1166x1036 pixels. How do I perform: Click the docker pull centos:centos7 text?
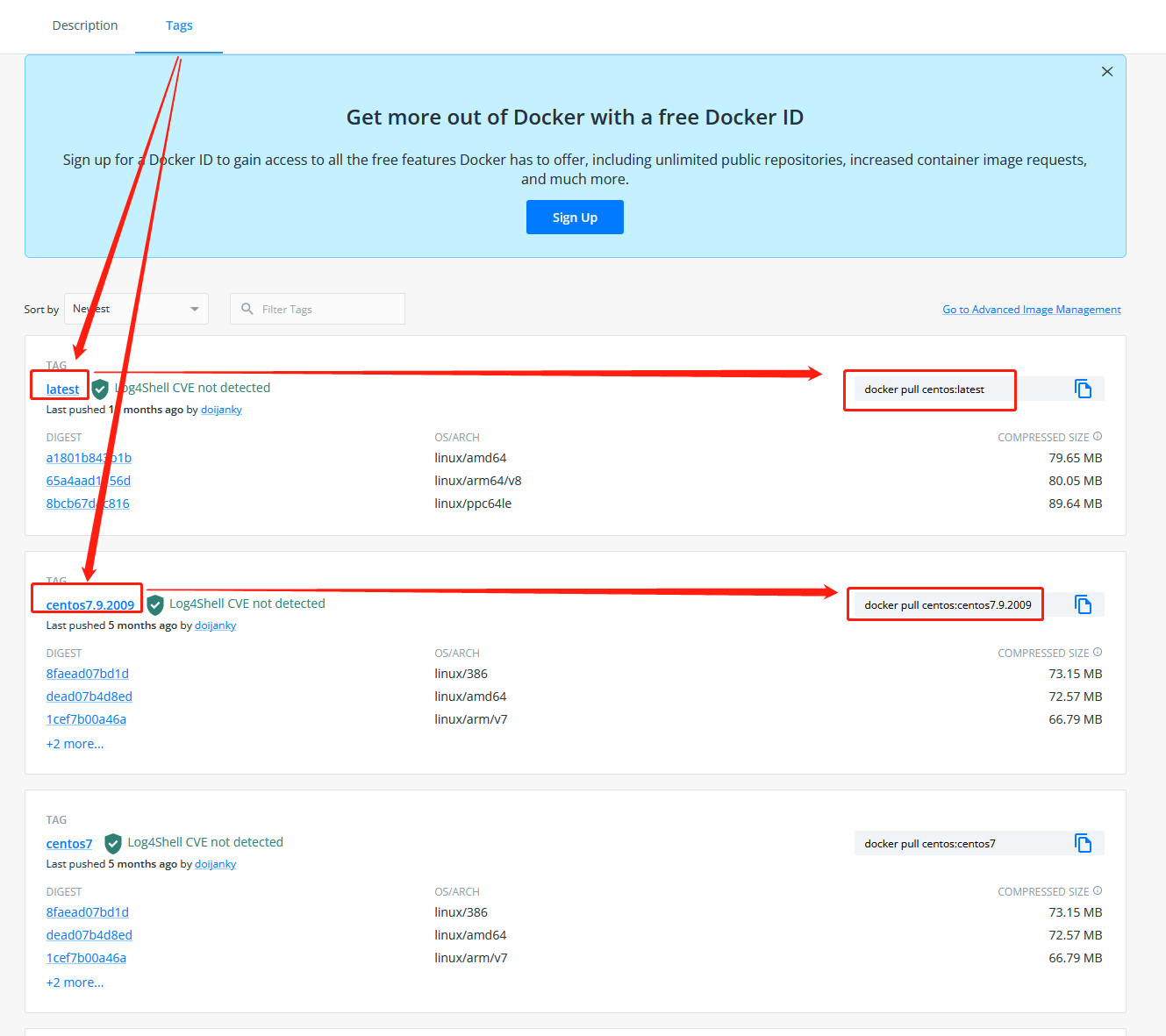pos(930,844)
